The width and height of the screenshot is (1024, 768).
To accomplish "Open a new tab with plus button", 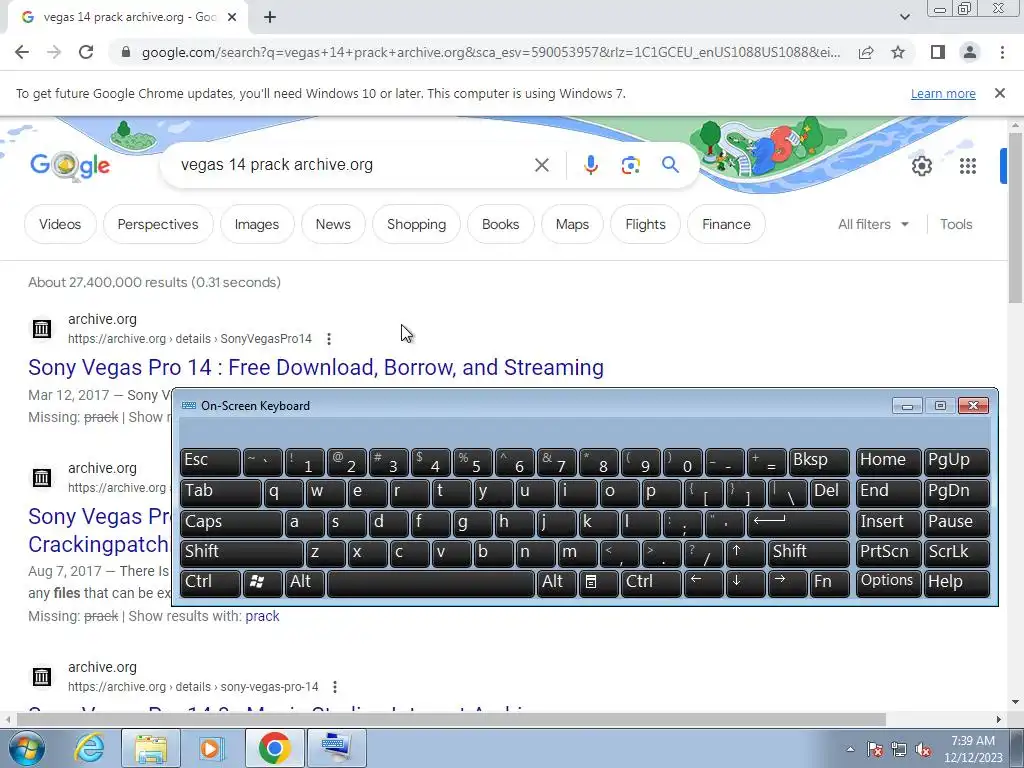I will coord(270,18).
